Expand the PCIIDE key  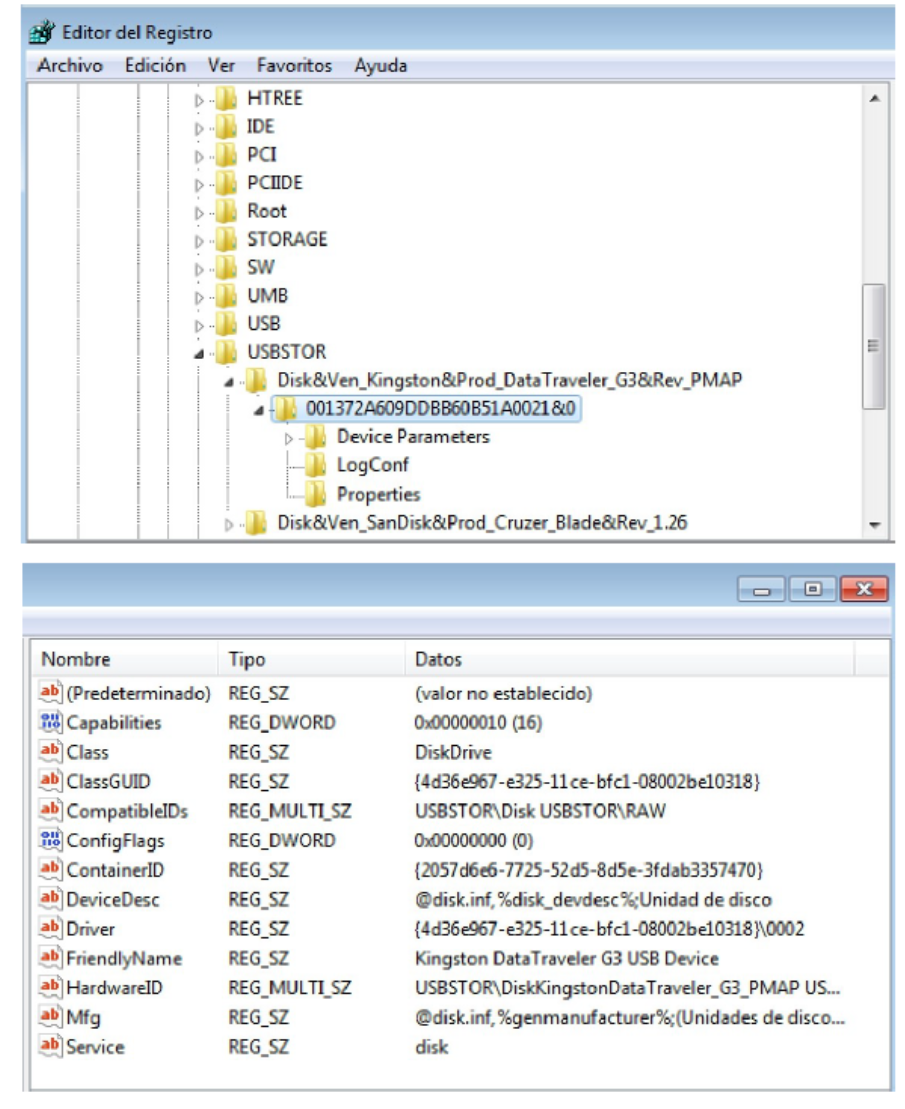click(199, 185)
